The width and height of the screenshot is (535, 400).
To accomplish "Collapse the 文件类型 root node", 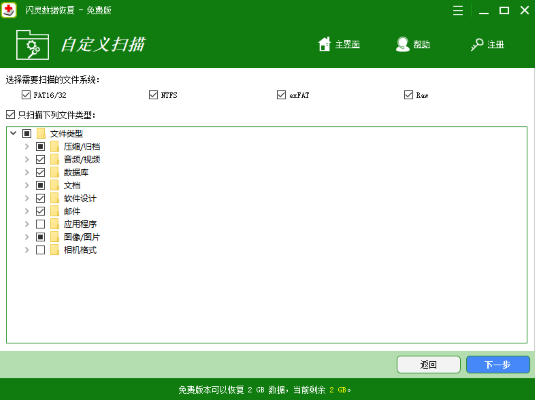I will pos(13,133).
